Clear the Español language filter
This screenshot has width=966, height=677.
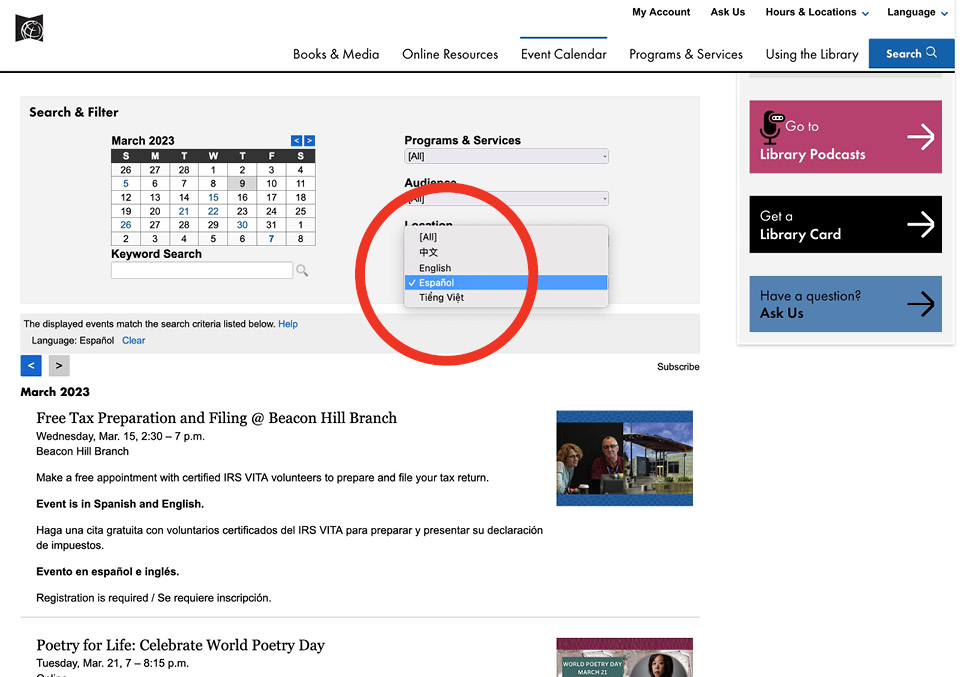[133, 340]
